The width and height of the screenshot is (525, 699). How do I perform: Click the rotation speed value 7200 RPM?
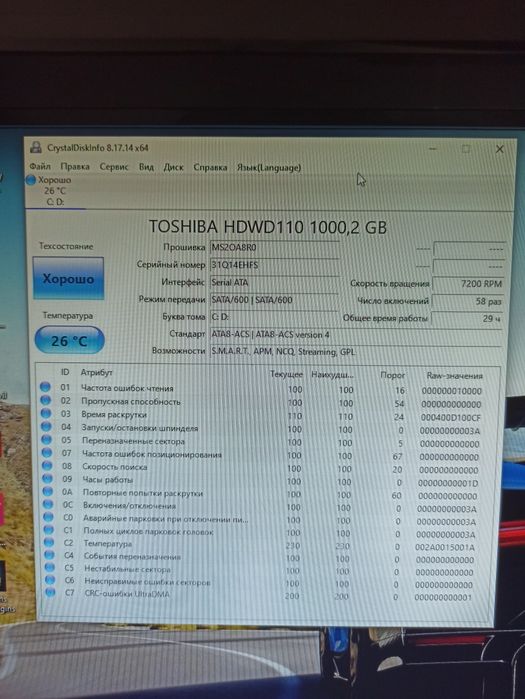tap(468, 284)
